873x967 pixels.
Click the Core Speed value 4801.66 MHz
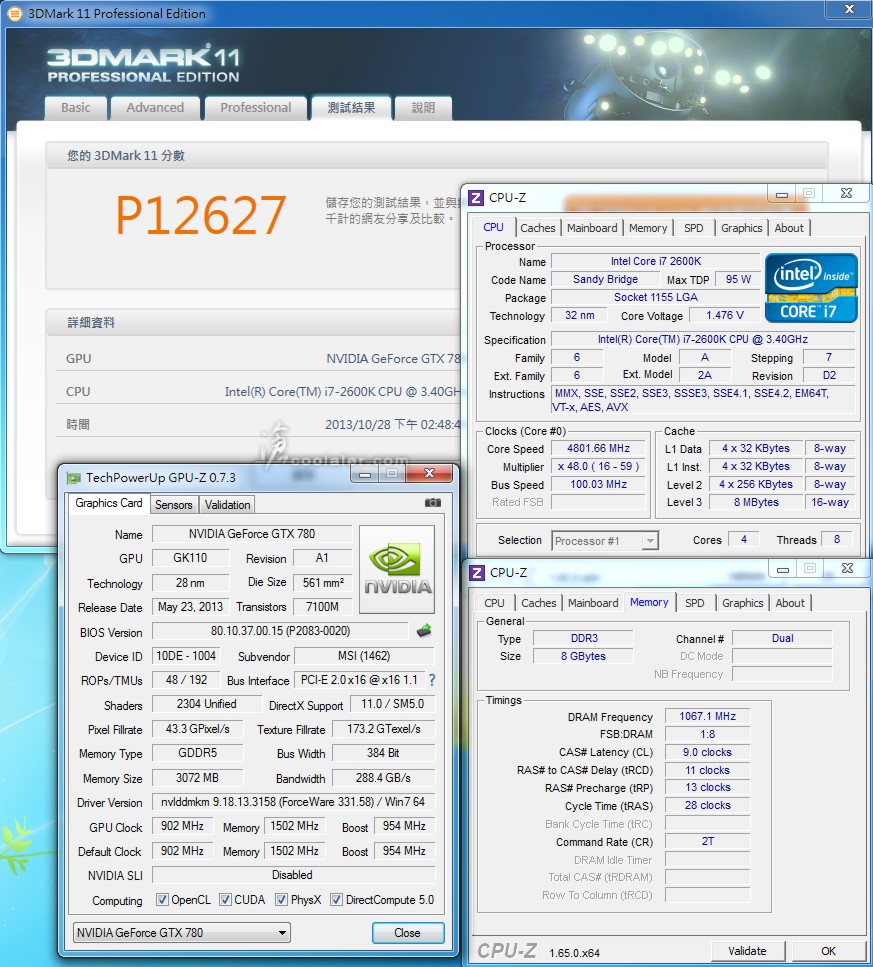598,448
